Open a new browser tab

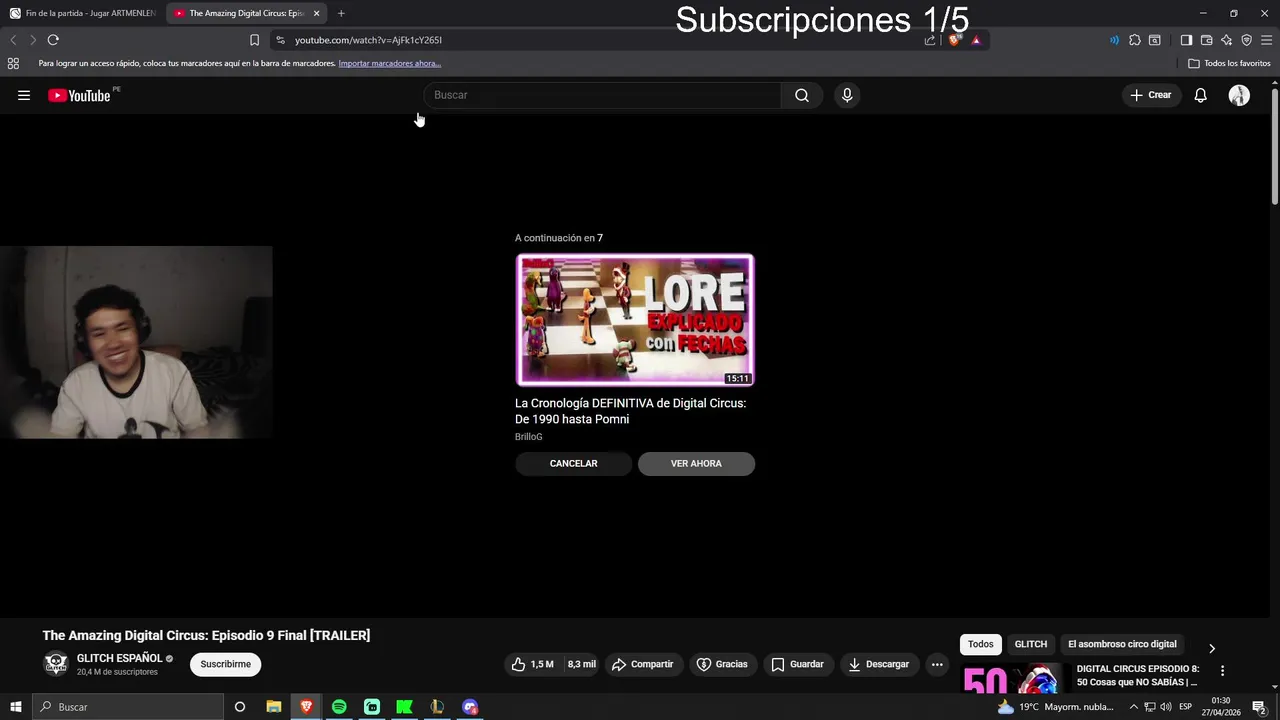pos(341,13)
